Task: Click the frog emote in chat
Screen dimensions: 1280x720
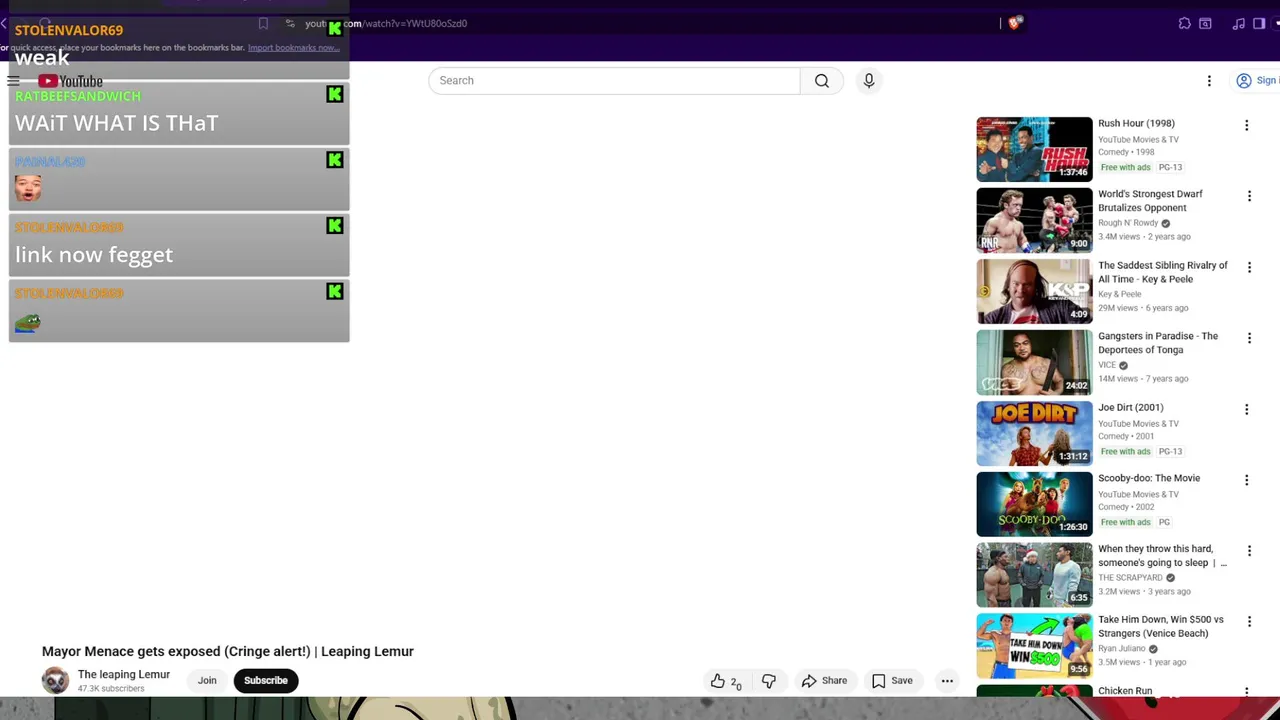Action: point(28,322)
